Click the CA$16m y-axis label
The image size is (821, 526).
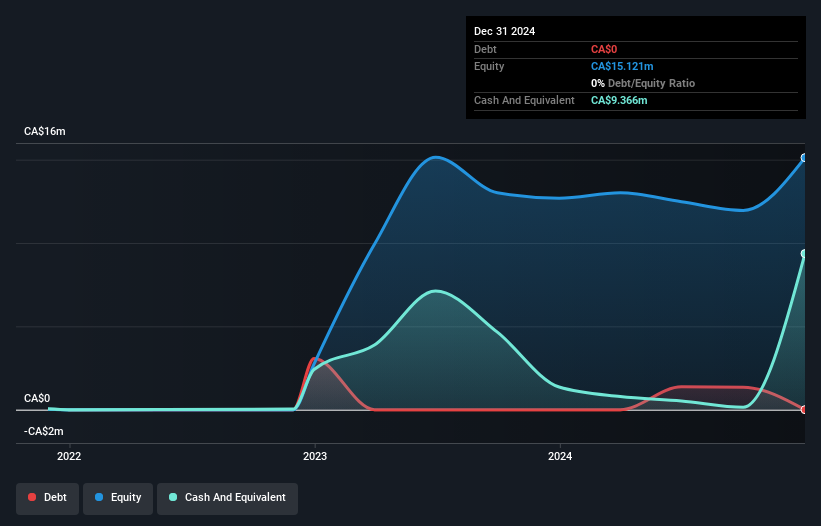(x=45, y=131)
